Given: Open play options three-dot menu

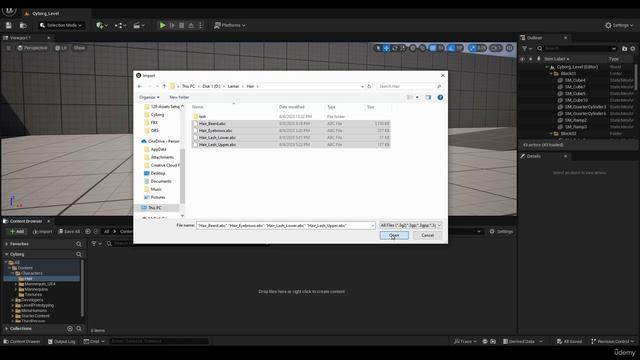Looking at the screenshot, I should coord(200,25).
